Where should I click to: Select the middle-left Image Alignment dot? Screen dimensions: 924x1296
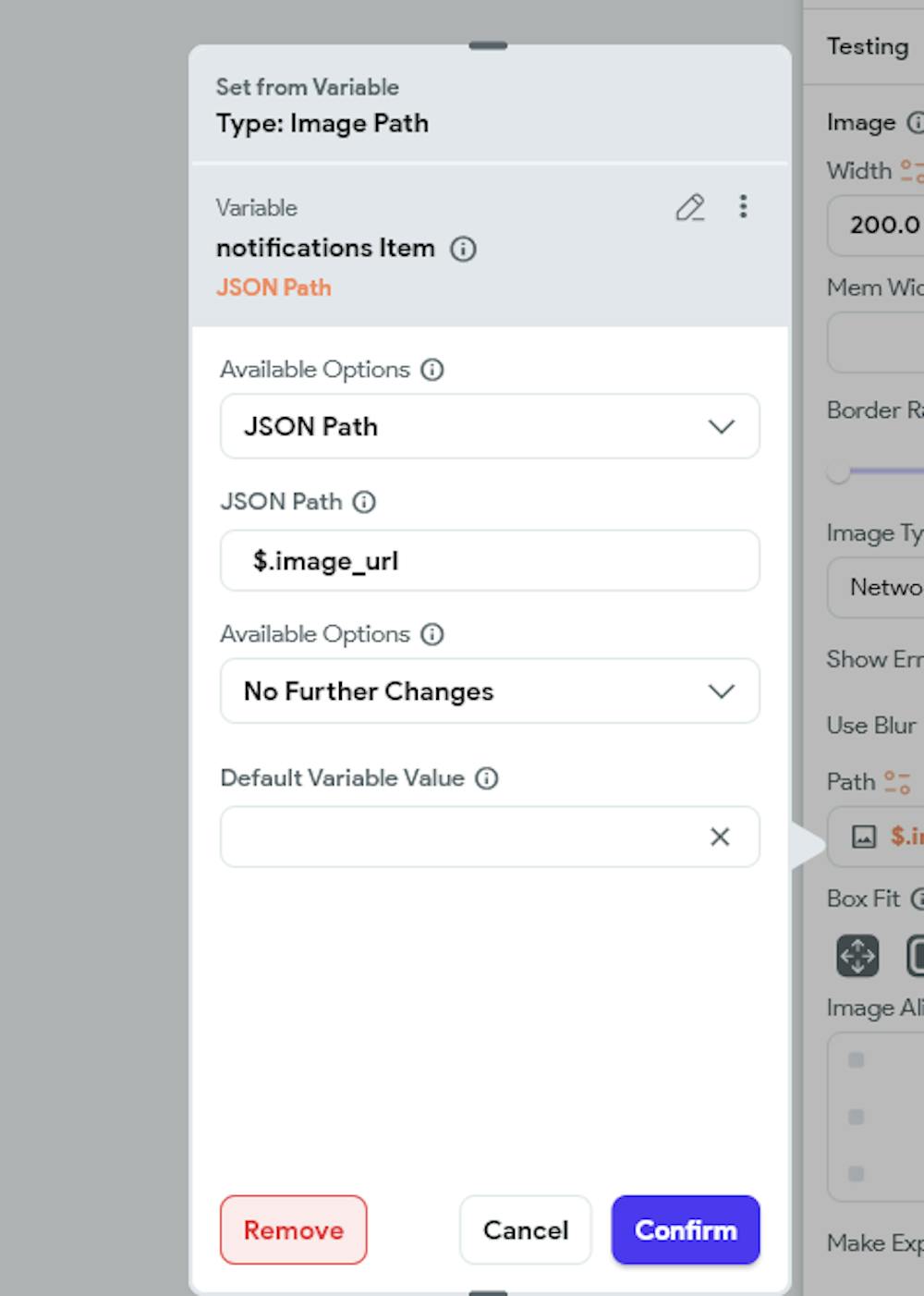pyautogui.click(x=855, y=1117)
